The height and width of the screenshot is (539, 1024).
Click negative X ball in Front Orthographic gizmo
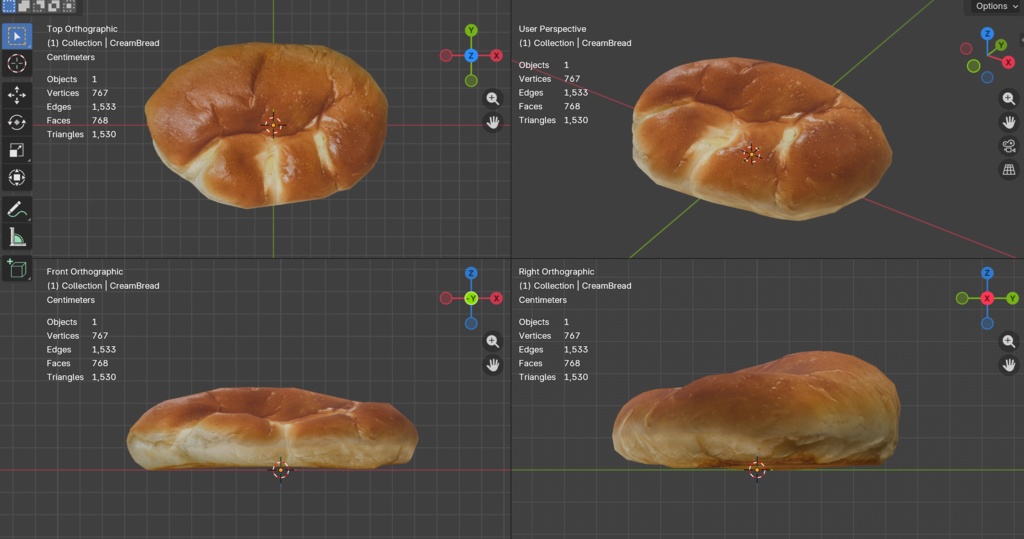(x=446, y=299)
